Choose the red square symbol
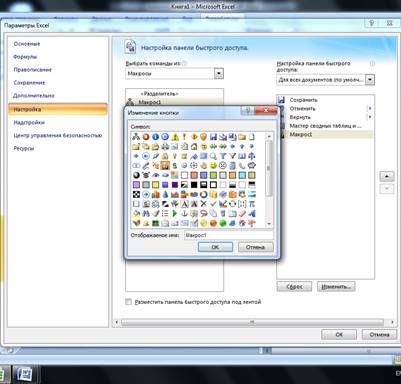401x384 pixels. 194,175
